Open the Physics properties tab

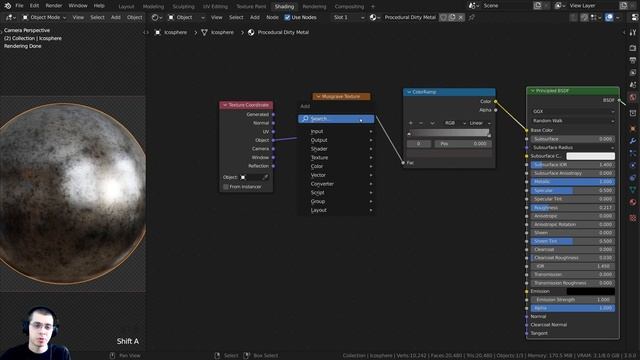point(633,165)
